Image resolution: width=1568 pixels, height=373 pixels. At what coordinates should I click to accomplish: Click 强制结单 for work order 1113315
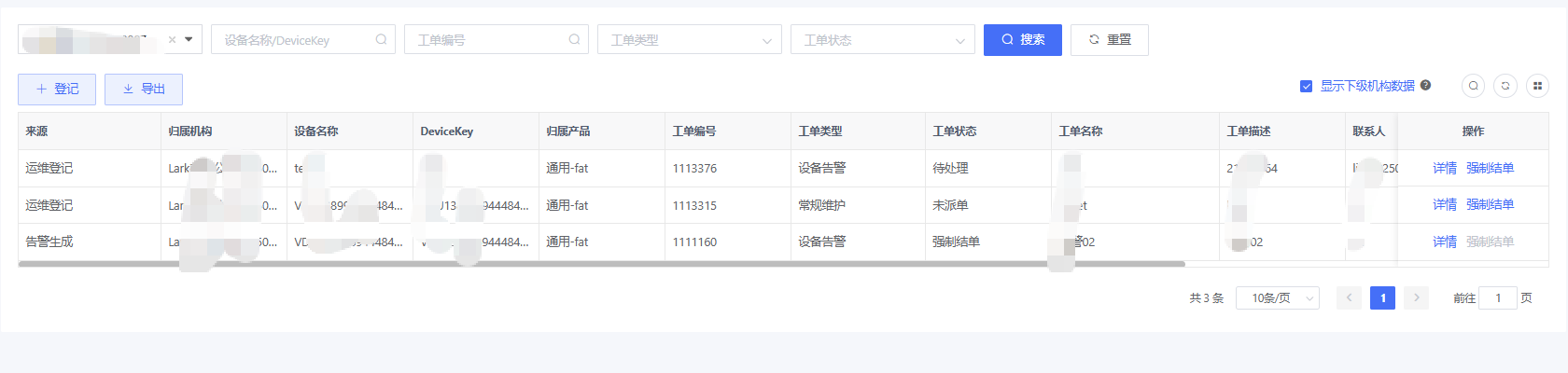1490,204
